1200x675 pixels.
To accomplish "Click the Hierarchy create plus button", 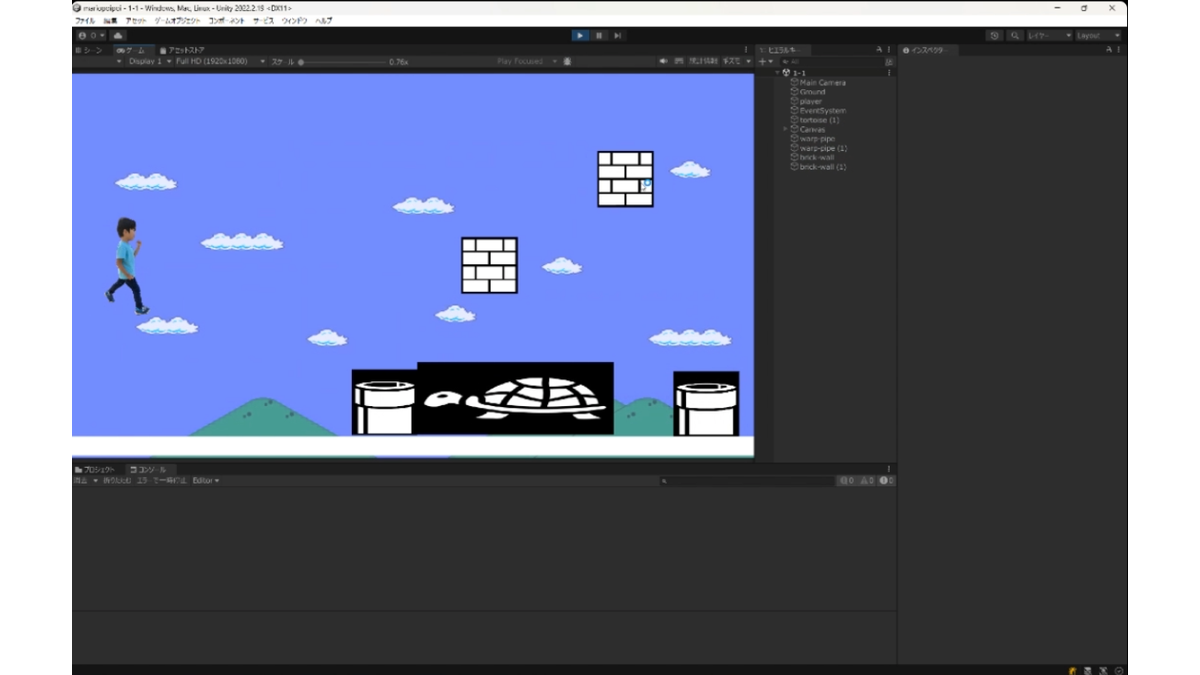I will coord(764,61).
